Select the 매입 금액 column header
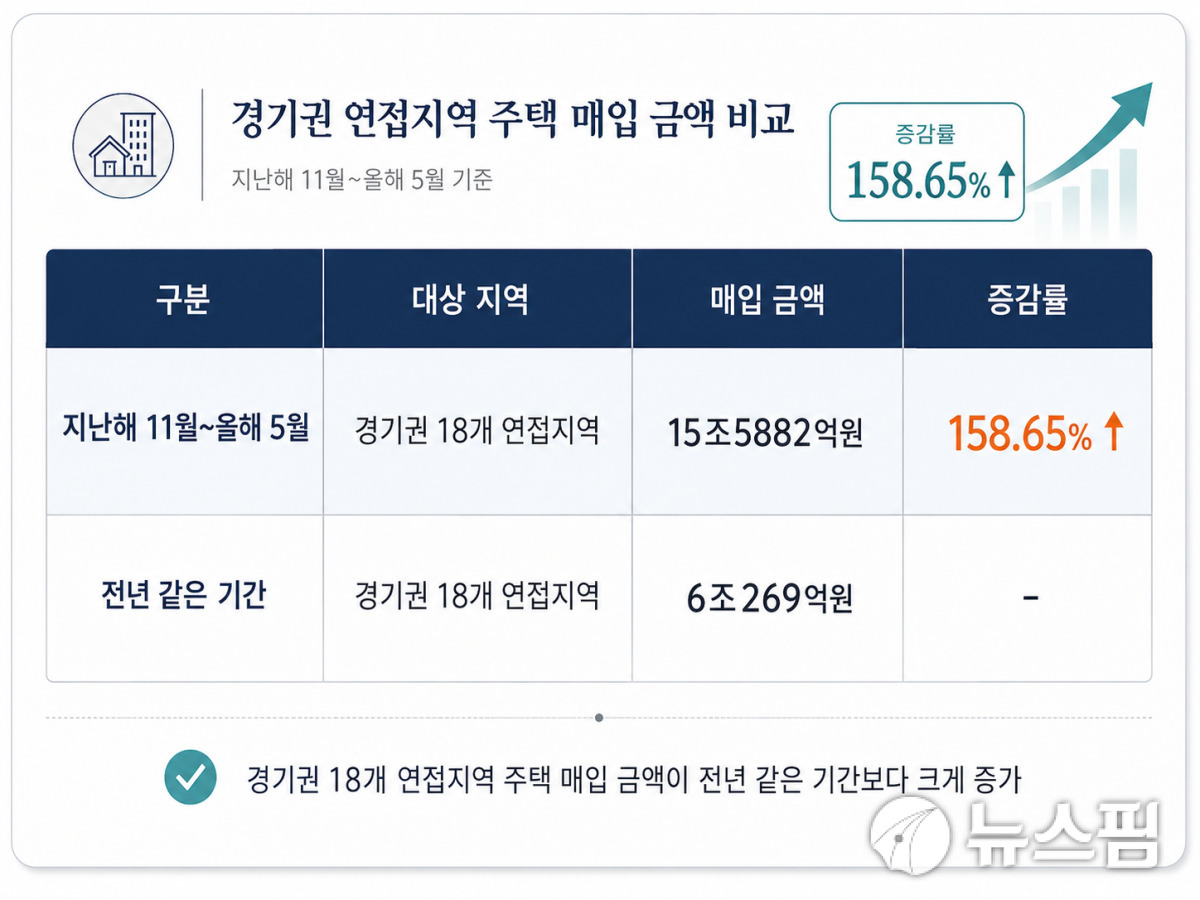The width and height of the screenshot is (1200, 900). [x=768, y=299]
